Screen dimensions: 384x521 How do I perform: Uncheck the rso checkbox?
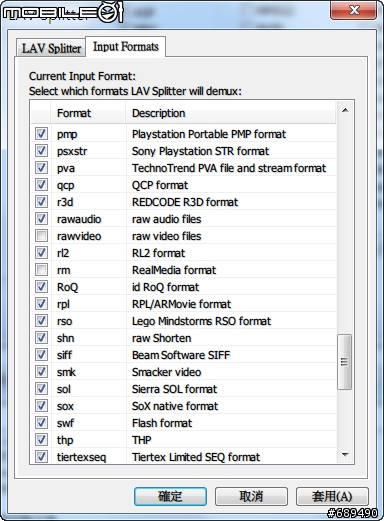(x=41, y=321)
